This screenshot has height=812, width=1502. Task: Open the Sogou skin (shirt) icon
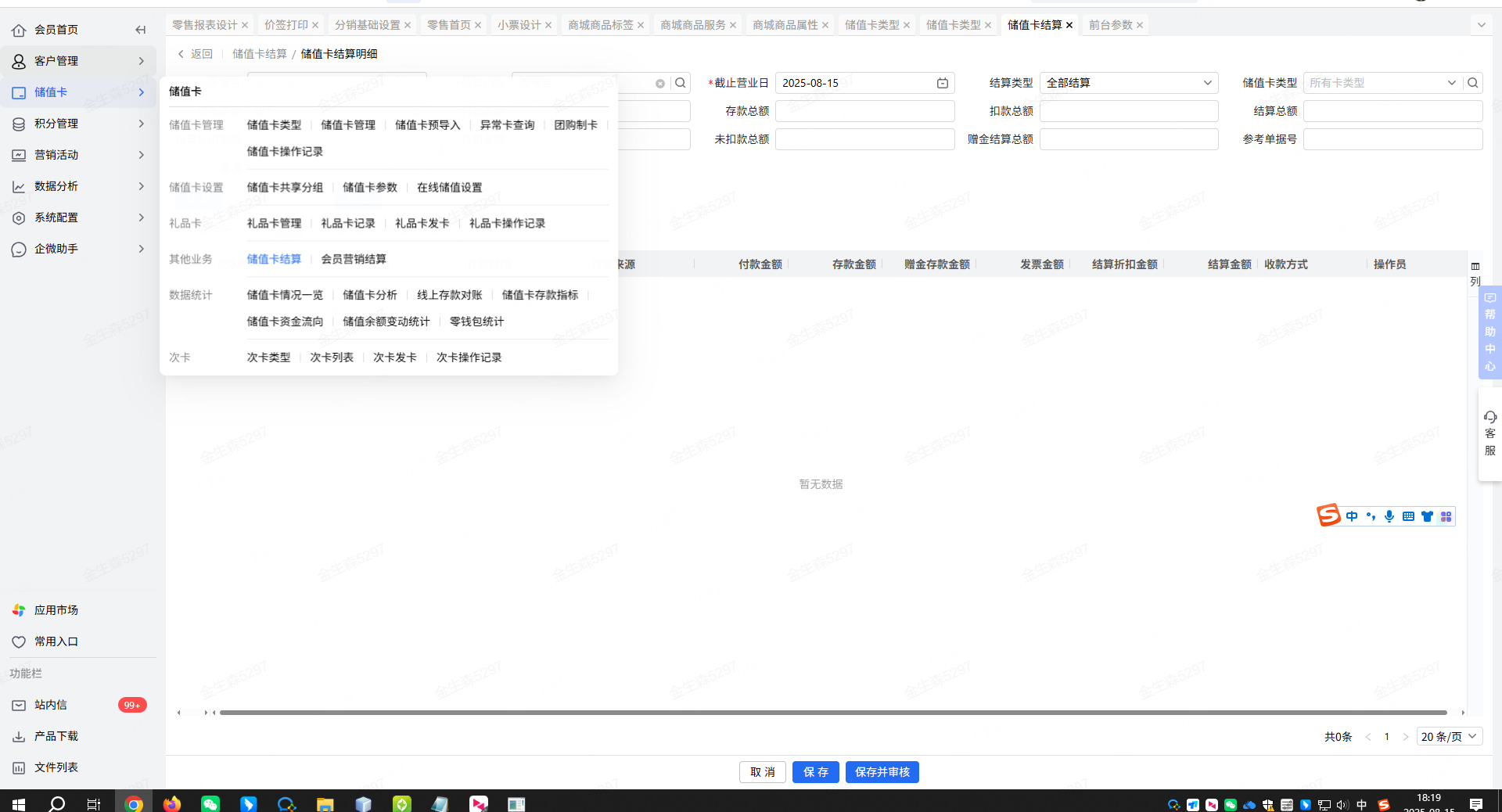click(1427, 516)
